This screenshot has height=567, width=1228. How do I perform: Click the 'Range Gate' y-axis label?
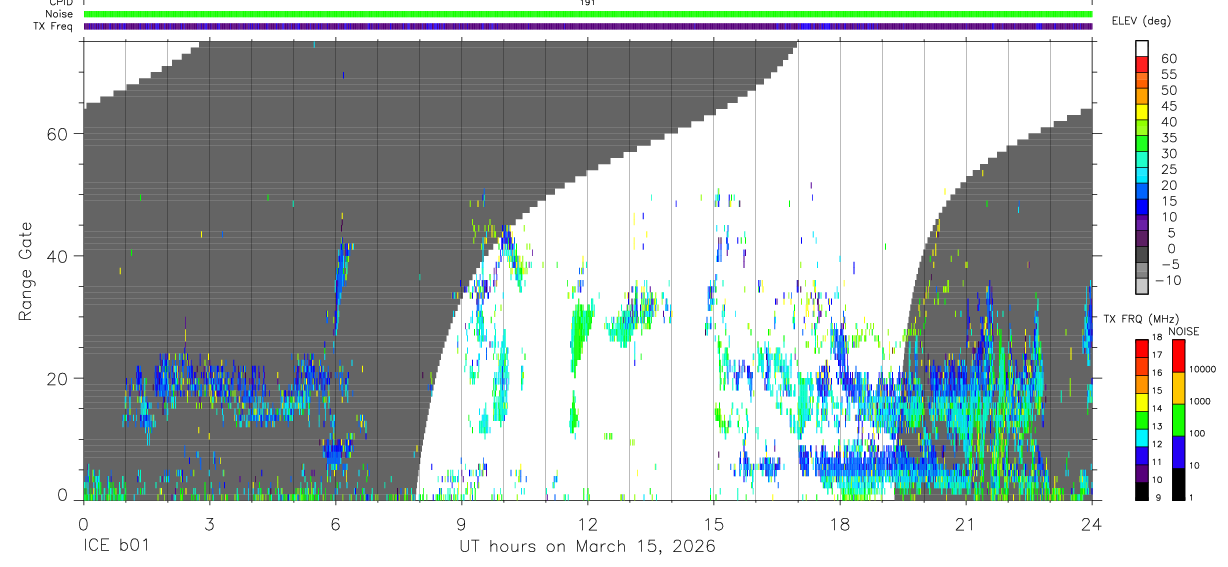coord(27,271)
